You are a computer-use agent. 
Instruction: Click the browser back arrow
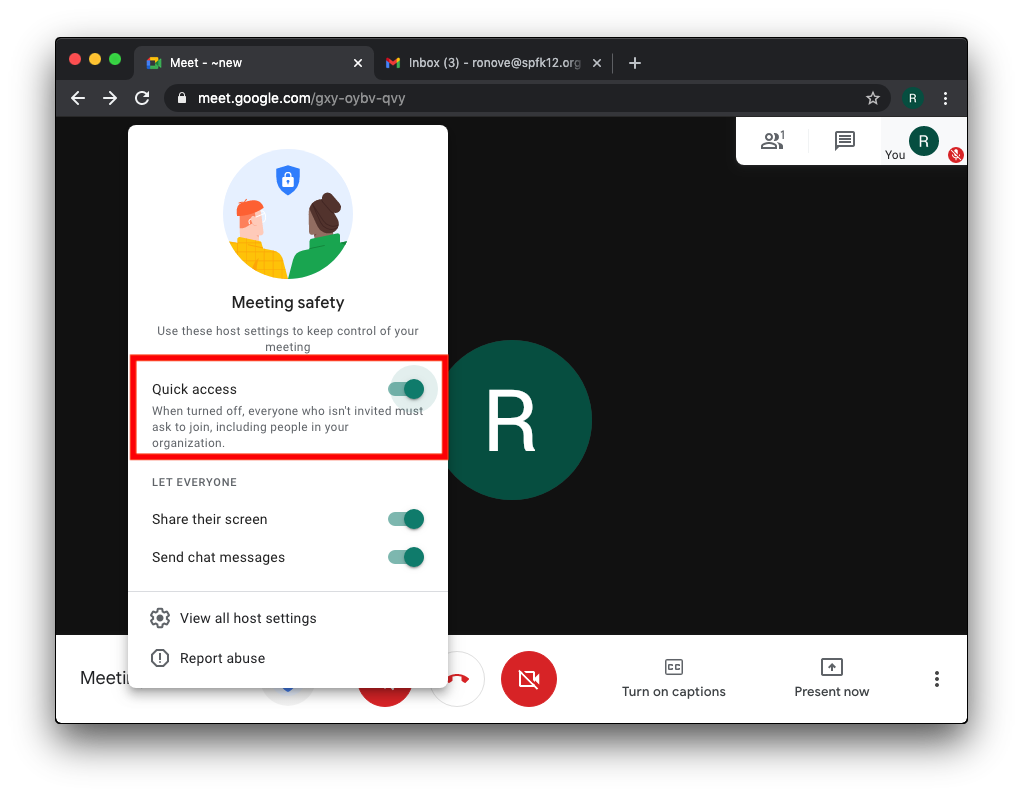[78, 98]
